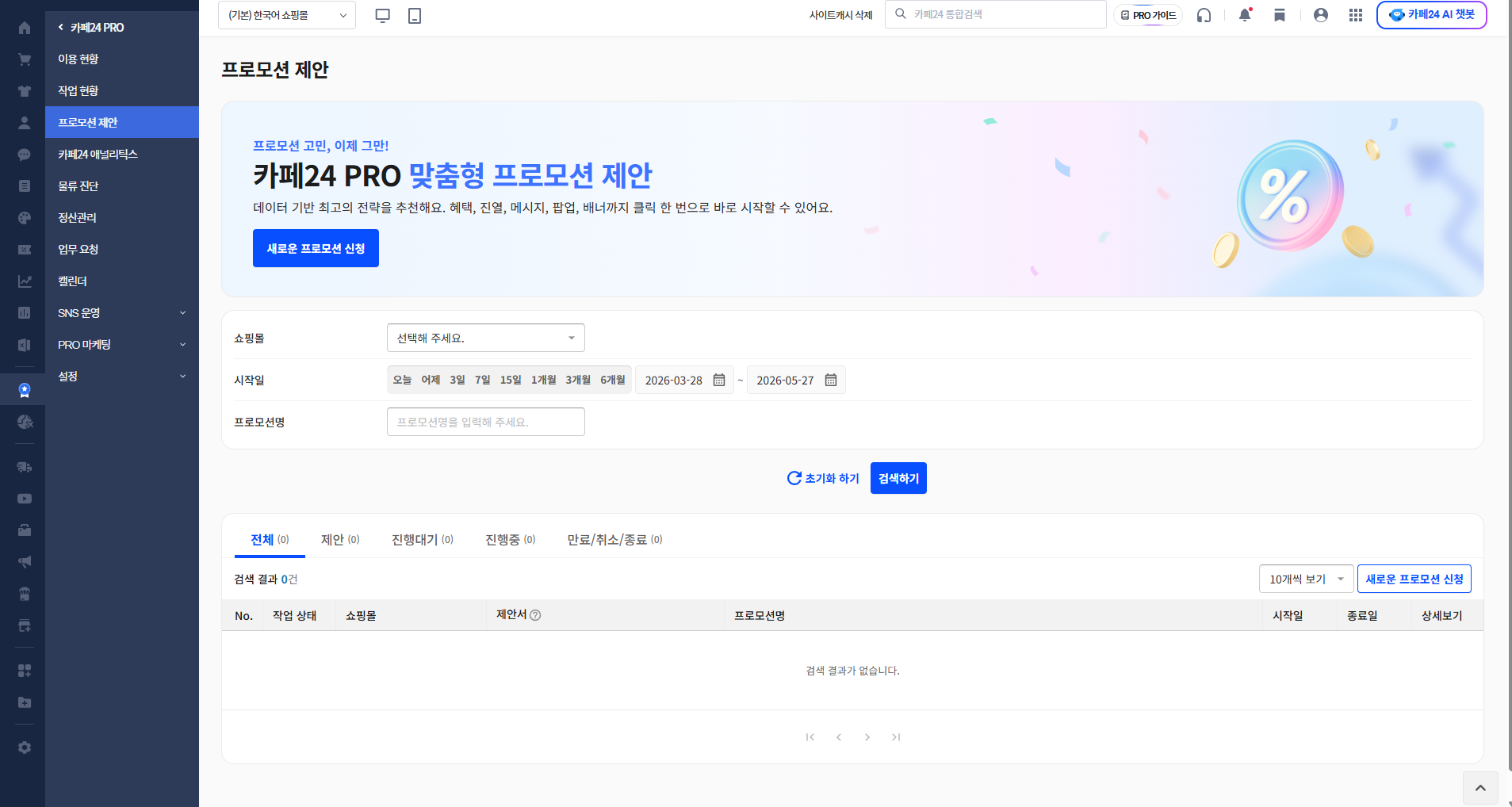Expand the PRO 마케팅 sidebar menu
The image size is (1512, 807).
pyautogui.click(x=122, y=345)
